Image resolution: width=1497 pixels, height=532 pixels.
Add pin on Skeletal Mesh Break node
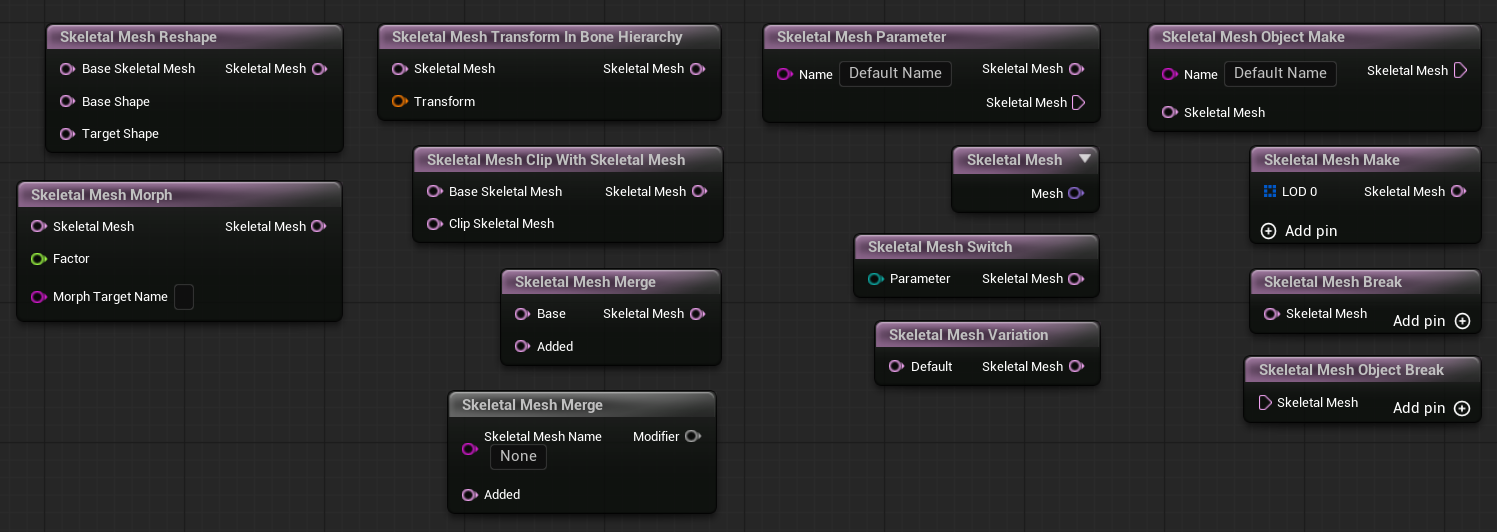pos(1432,321)
